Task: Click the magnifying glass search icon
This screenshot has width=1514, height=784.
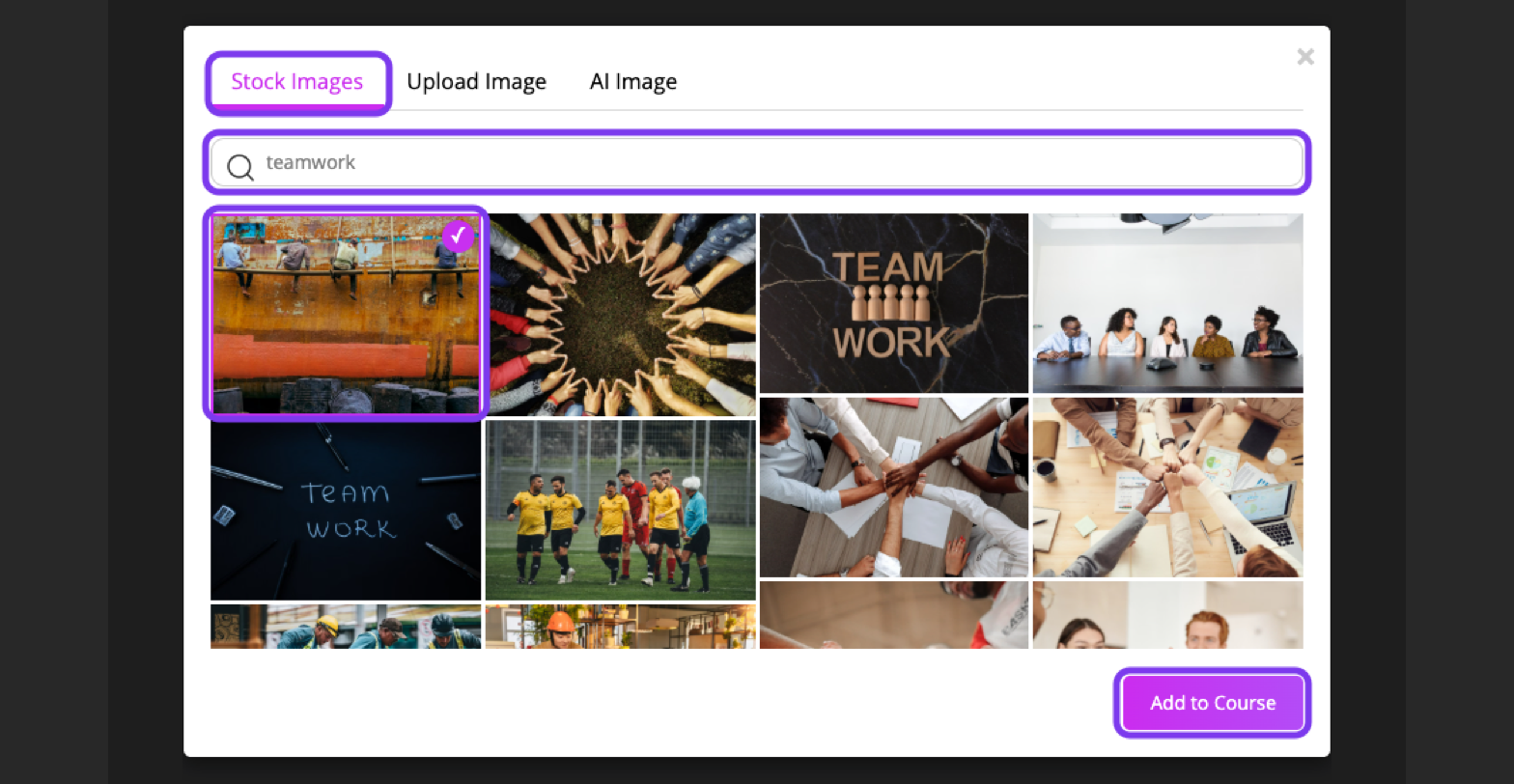Action: tap(239, 166)
